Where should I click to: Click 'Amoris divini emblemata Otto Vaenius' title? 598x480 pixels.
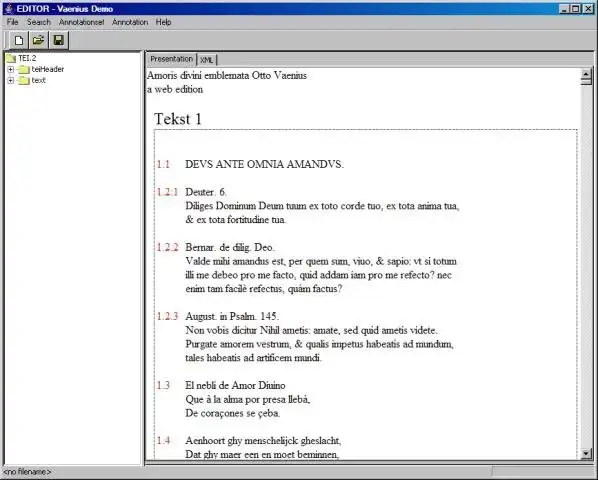(227, 75)
